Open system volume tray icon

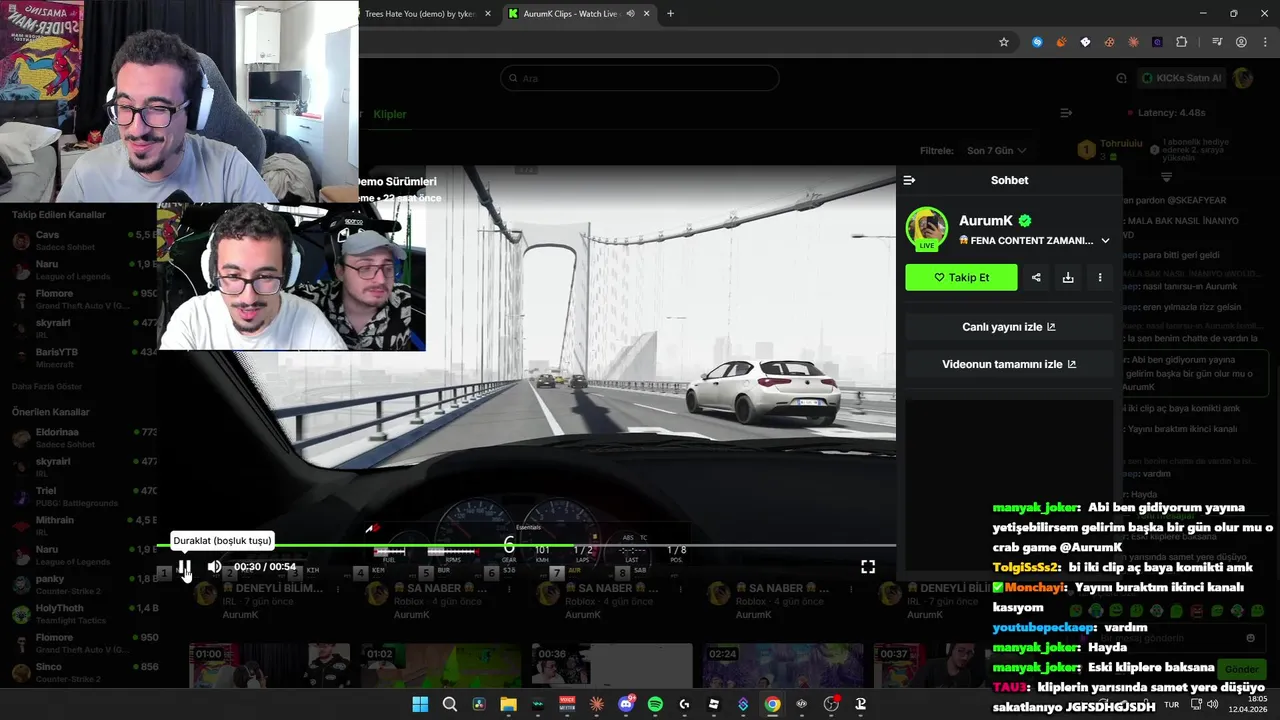click(x=1213, y=704)
